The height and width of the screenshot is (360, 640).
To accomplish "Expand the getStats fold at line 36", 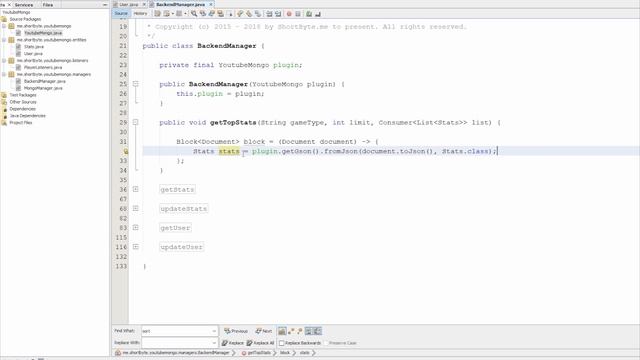I will (136, 189).
